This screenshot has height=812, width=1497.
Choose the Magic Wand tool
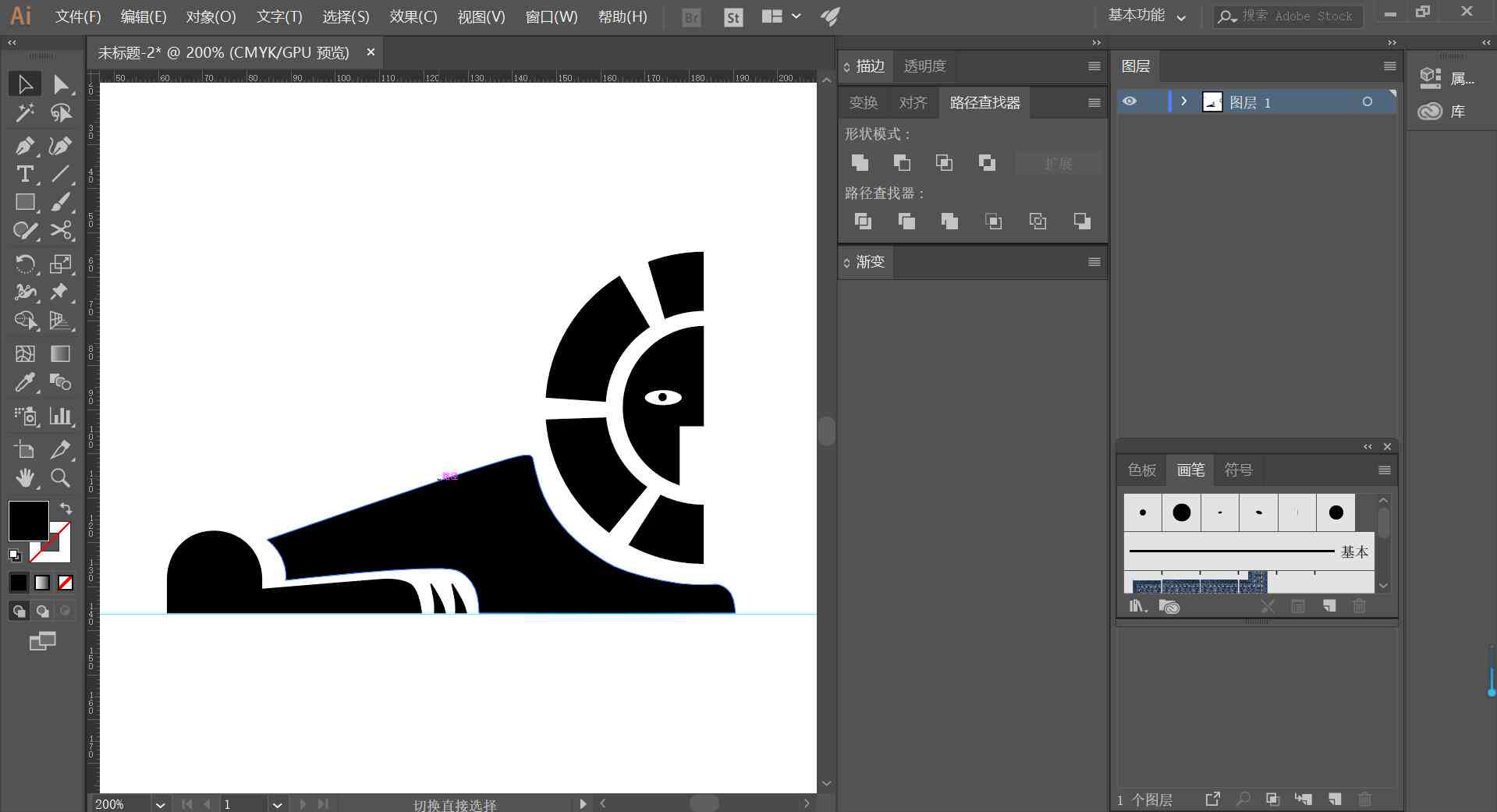[x=24, y=113]
